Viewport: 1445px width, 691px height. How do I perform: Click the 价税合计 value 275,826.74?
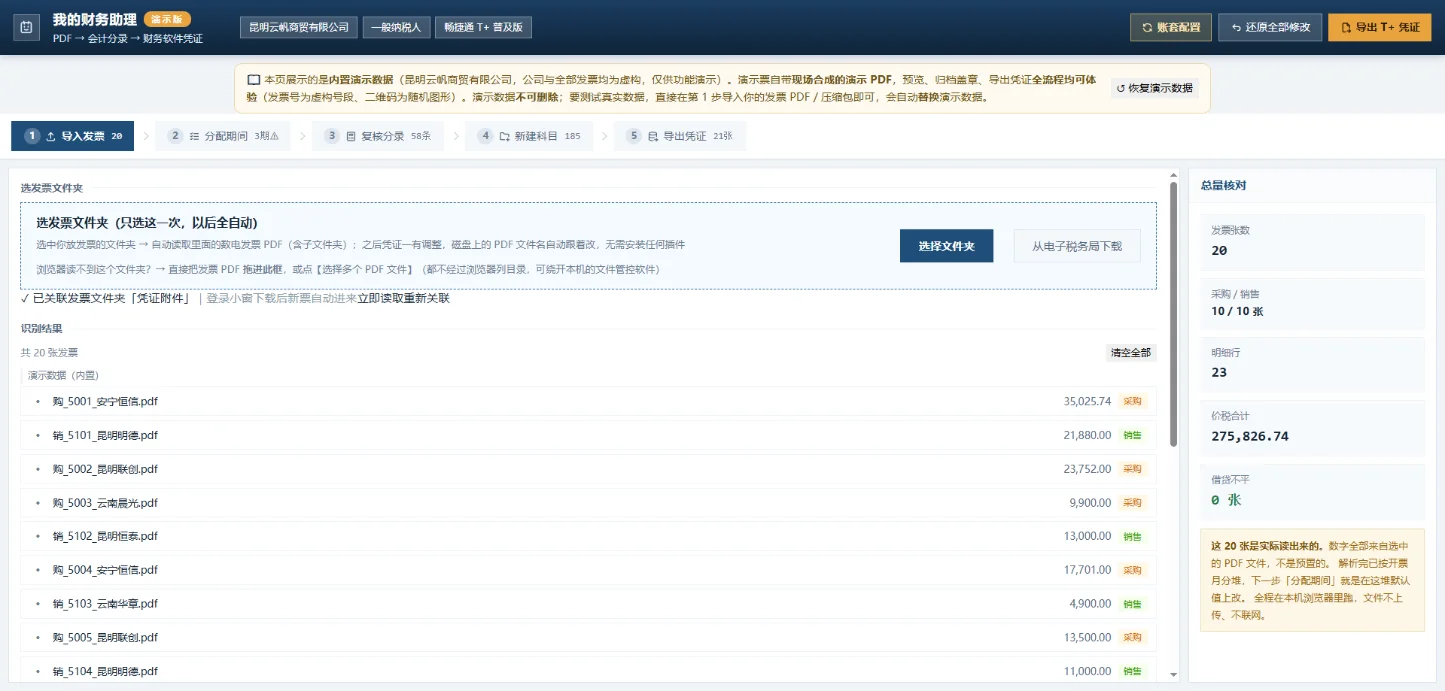coord(1250,436)
